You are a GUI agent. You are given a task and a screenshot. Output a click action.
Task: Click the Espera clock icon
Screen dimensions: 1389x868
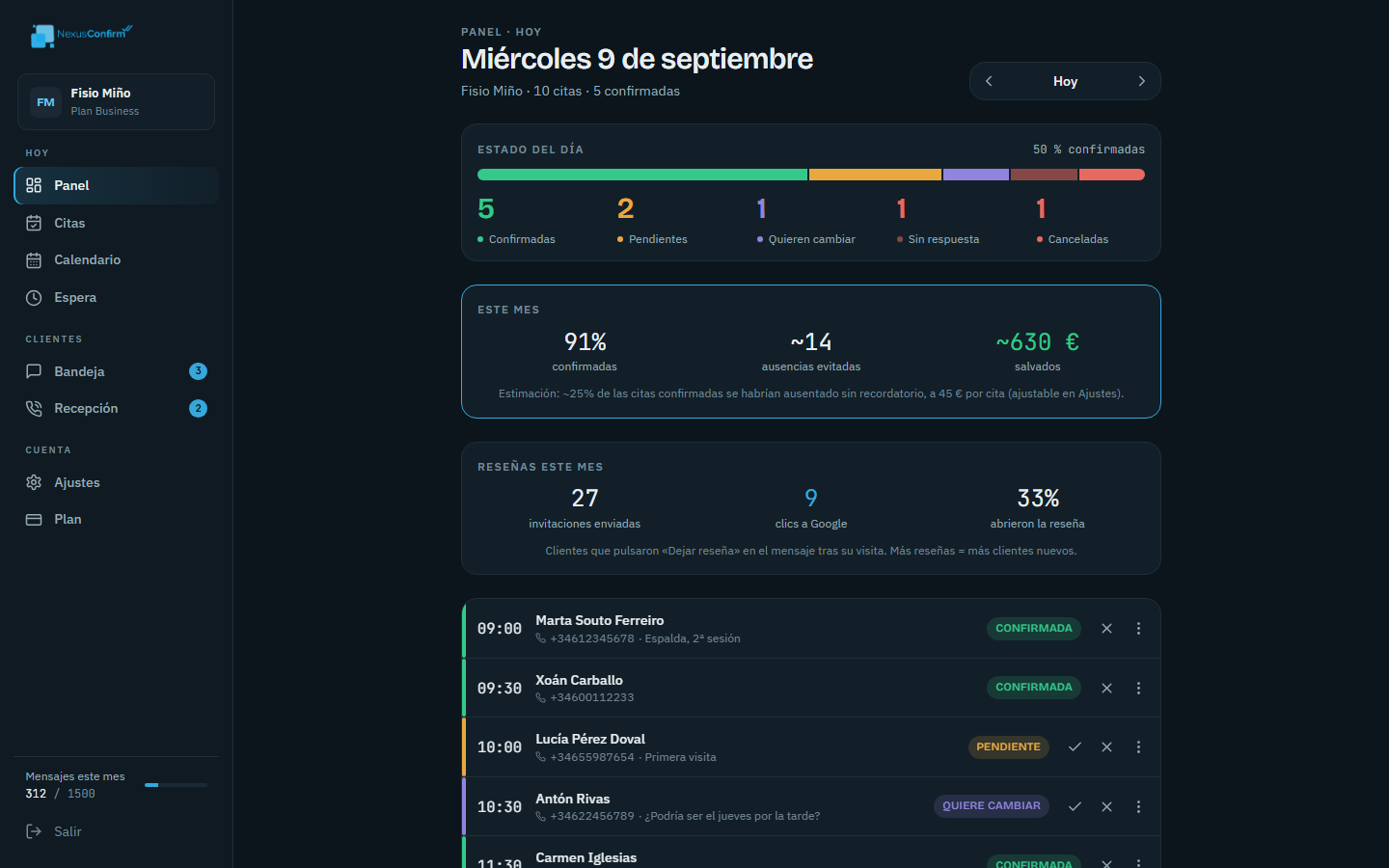pos(34,297)
